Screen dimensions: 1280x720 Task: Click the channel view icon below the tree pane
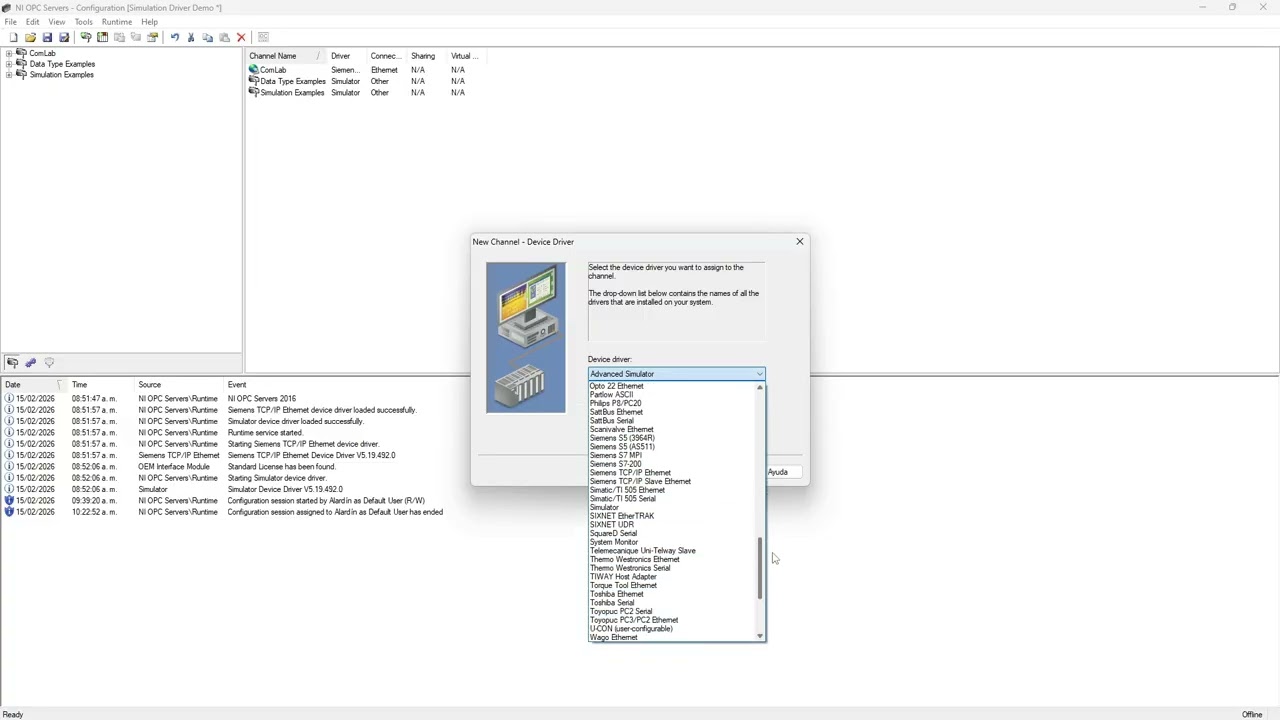[12, 363]
